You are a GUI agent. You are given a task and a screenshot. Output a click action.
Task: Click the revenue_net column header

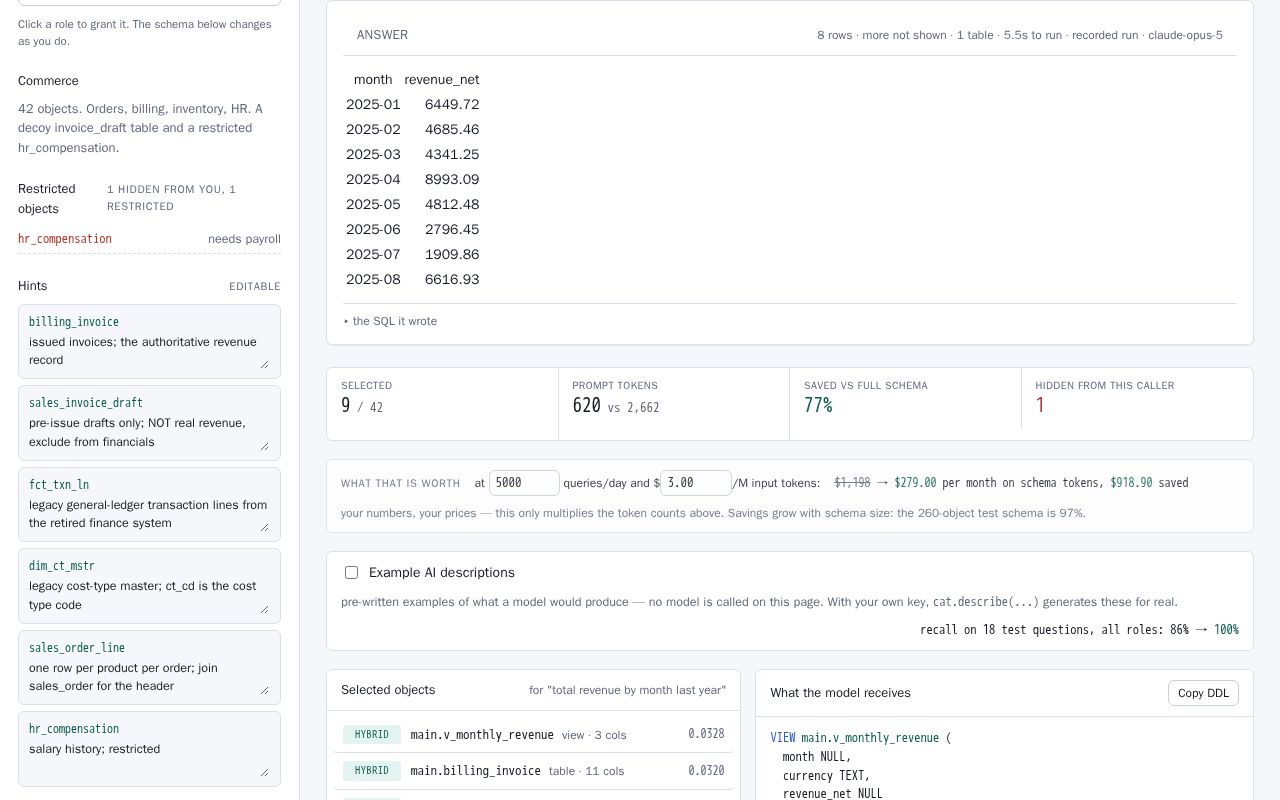442,80
